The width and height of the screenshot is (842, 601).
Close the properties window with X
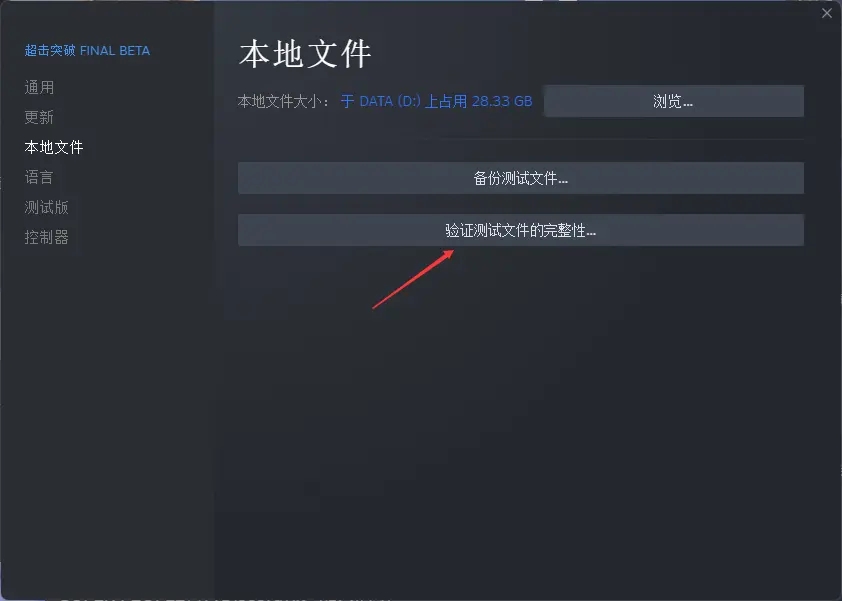pyautogui.click(x=826, y=13)
